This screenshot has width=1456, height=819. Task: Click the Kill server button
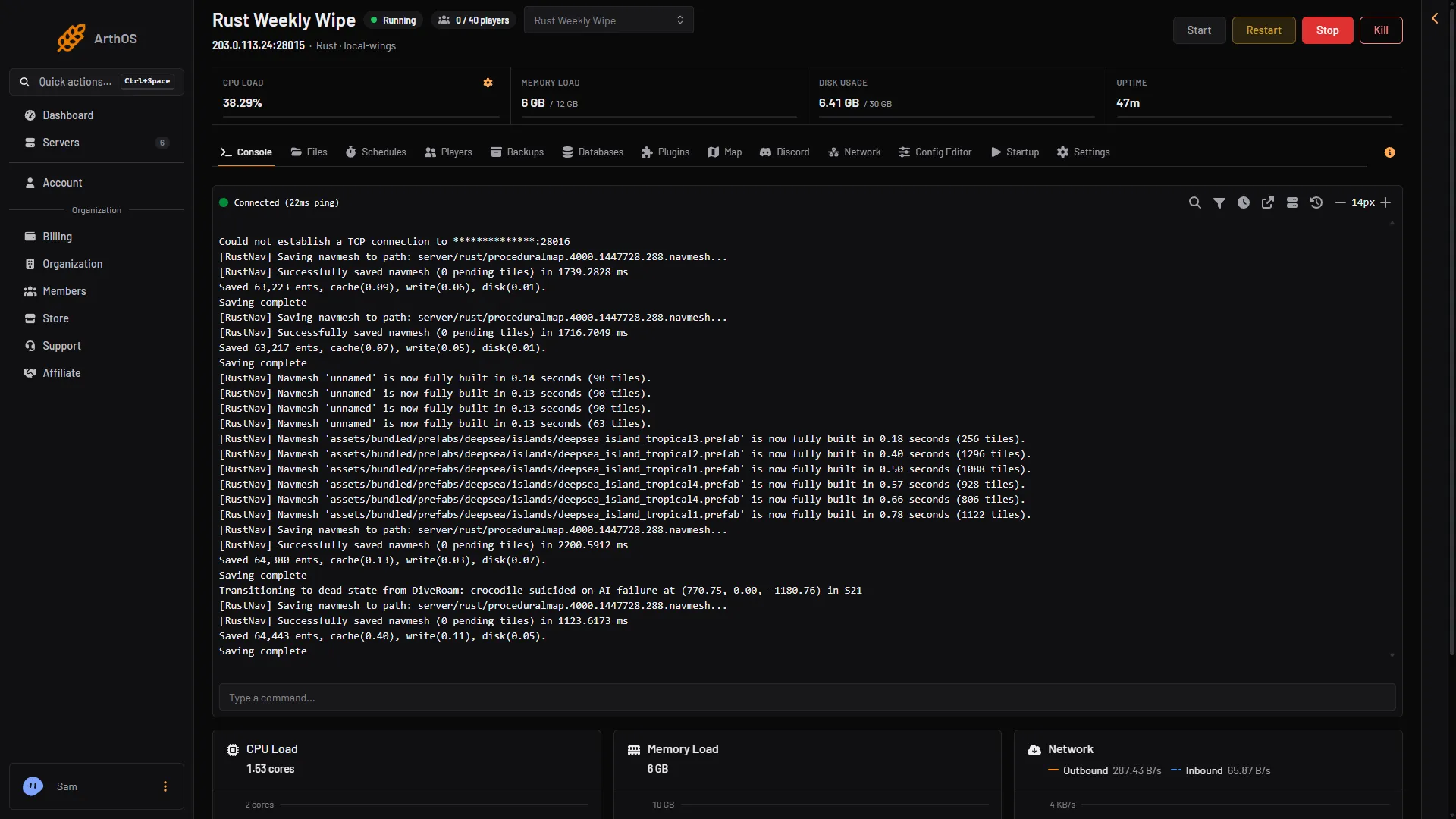point(1381,30)
